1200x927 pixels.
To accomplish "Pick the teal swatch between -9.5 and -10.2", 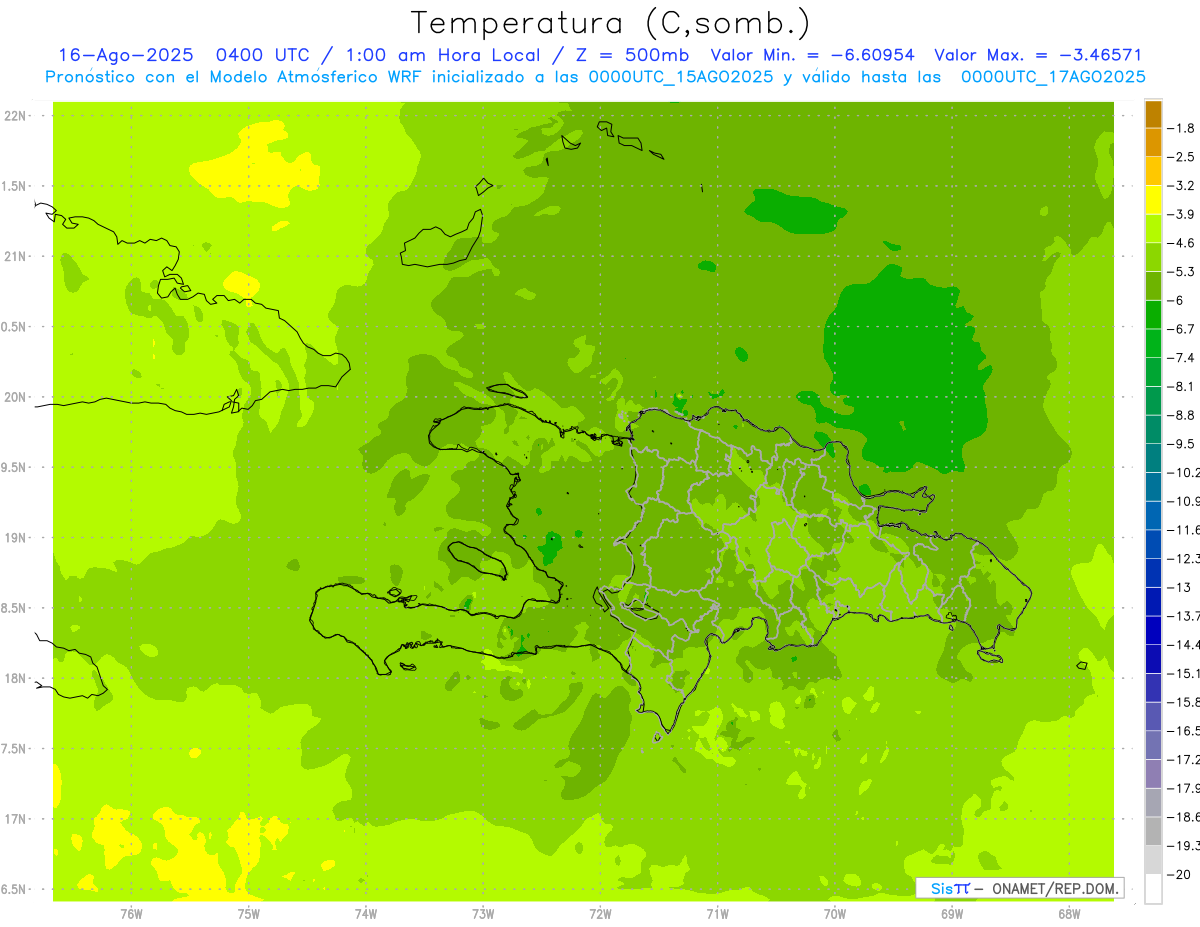I will click(1153, 458).
